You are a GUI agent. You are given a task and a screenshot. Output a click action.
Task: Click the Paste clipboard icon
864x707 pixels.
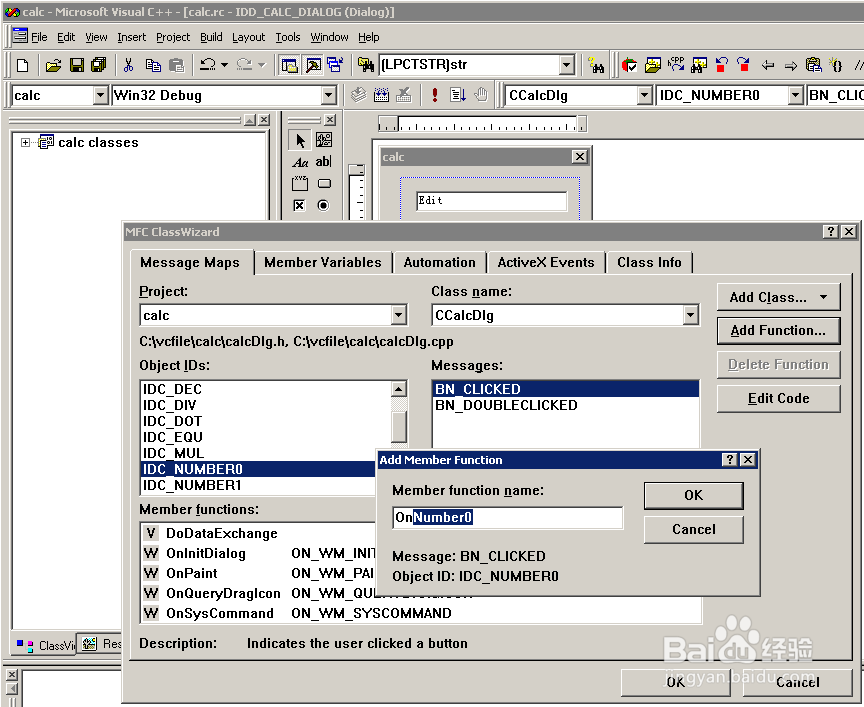point(176,65)
